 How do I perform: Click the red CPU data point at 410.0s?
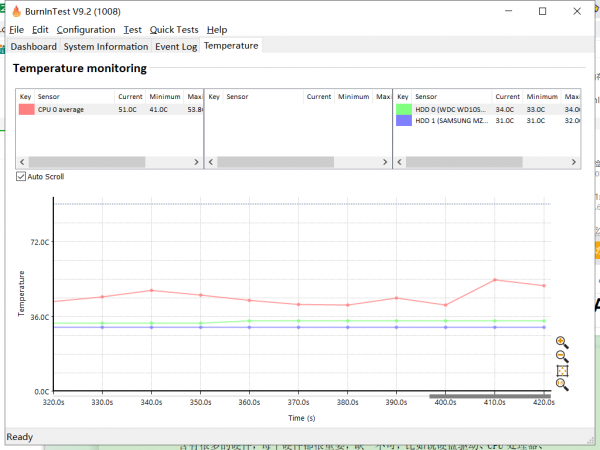pos(495,280)
